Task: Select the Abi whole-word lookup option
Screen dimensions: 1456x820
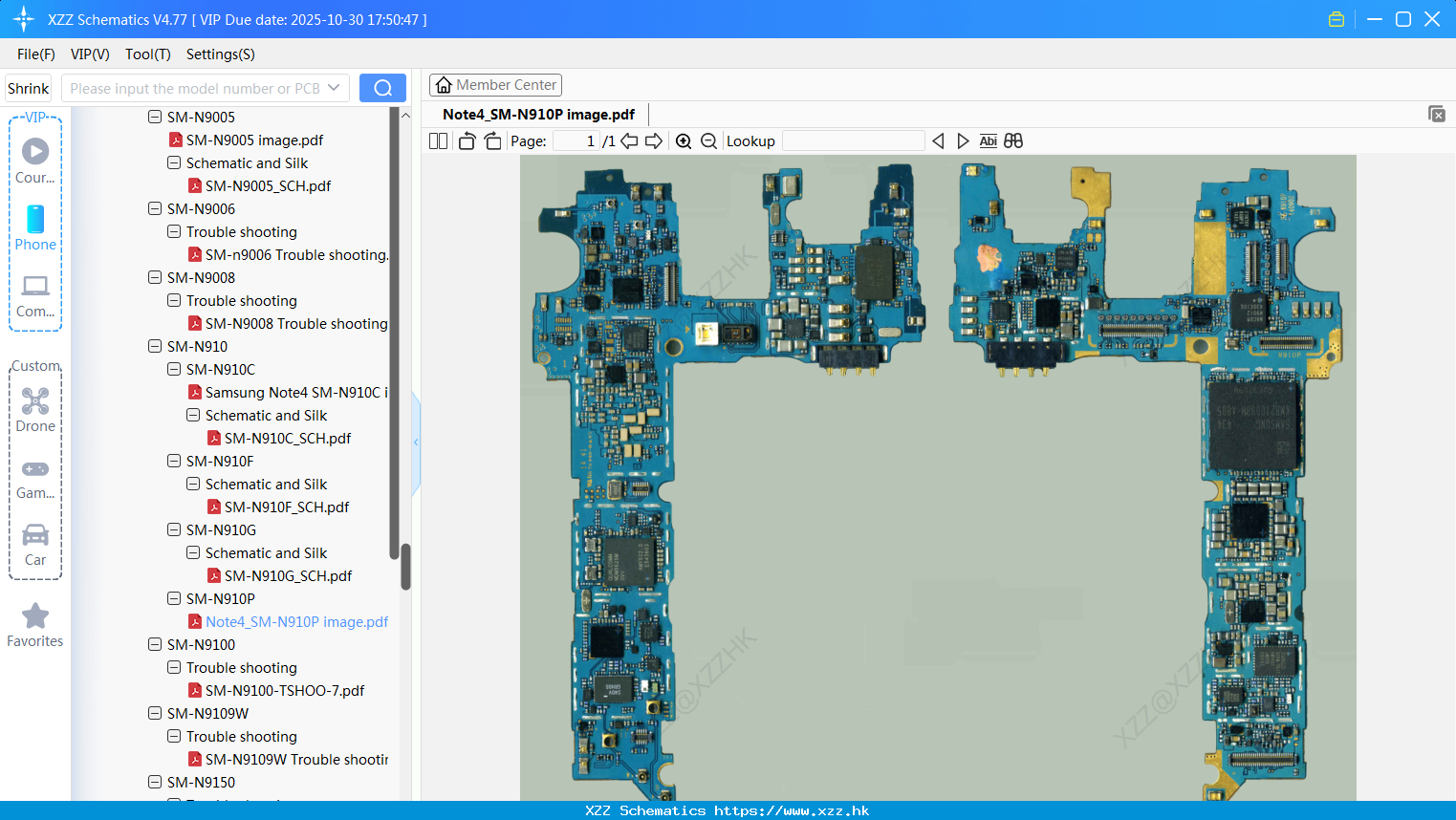Action: (988, 140)
